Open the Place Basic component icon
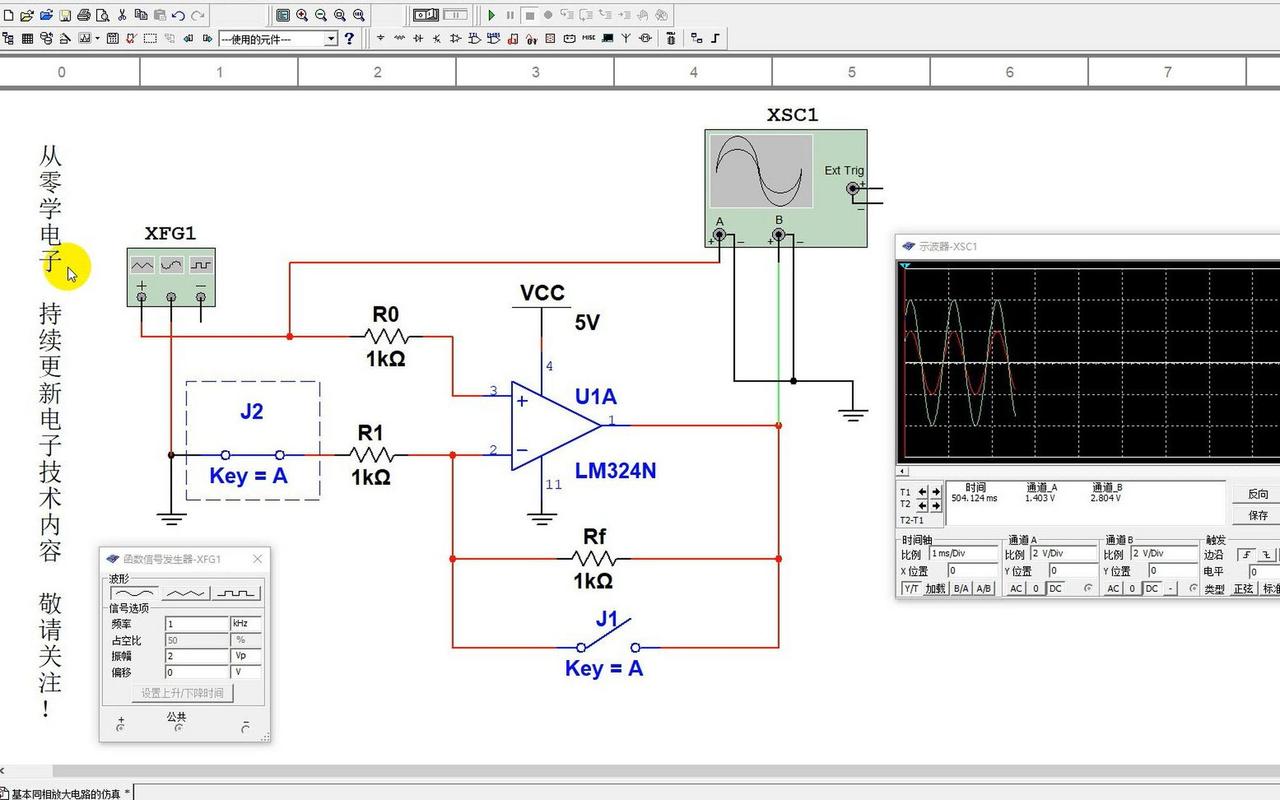 [399, 39]
